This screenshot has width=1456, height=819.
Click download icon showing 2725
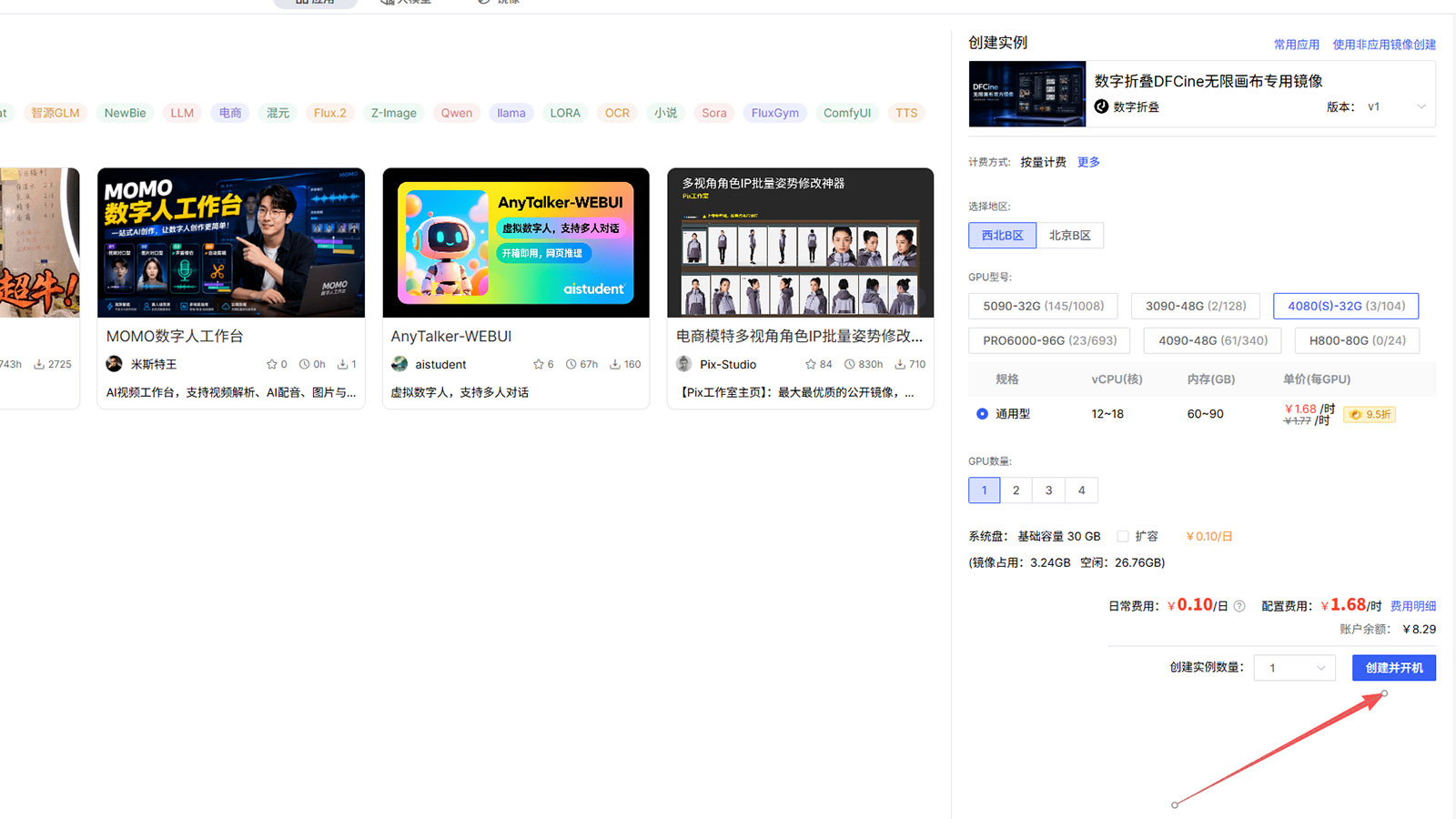[x=39, y=364]
